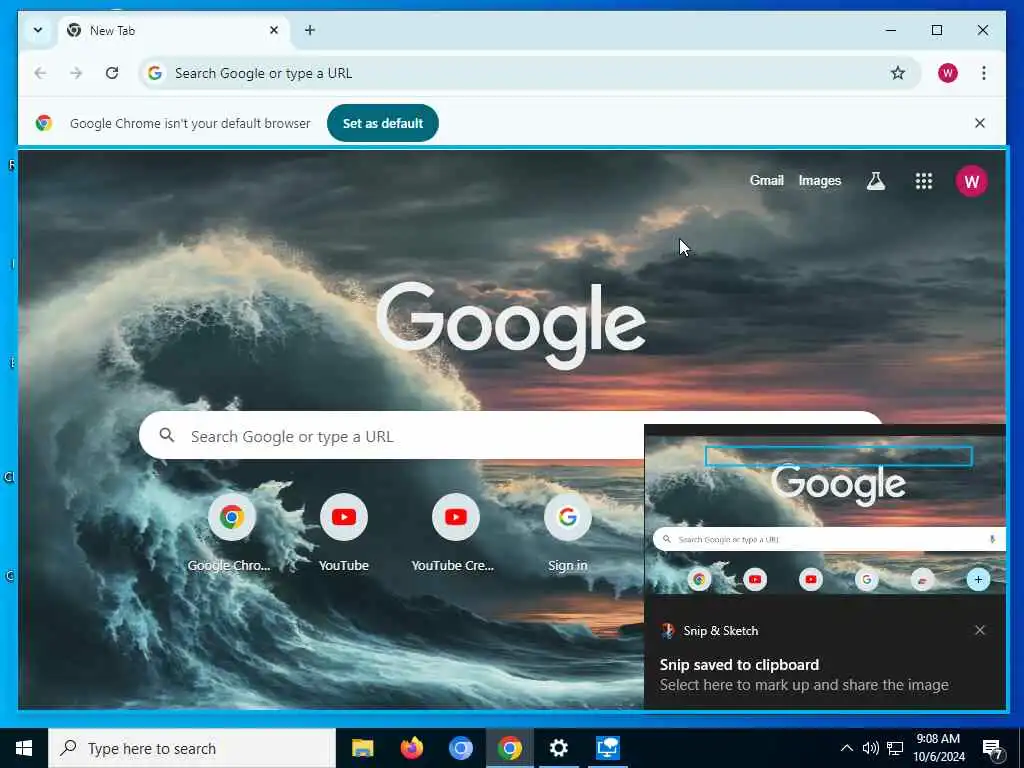
Task: Bookmark this tab with star icon
Action: (x=898, y=73)
